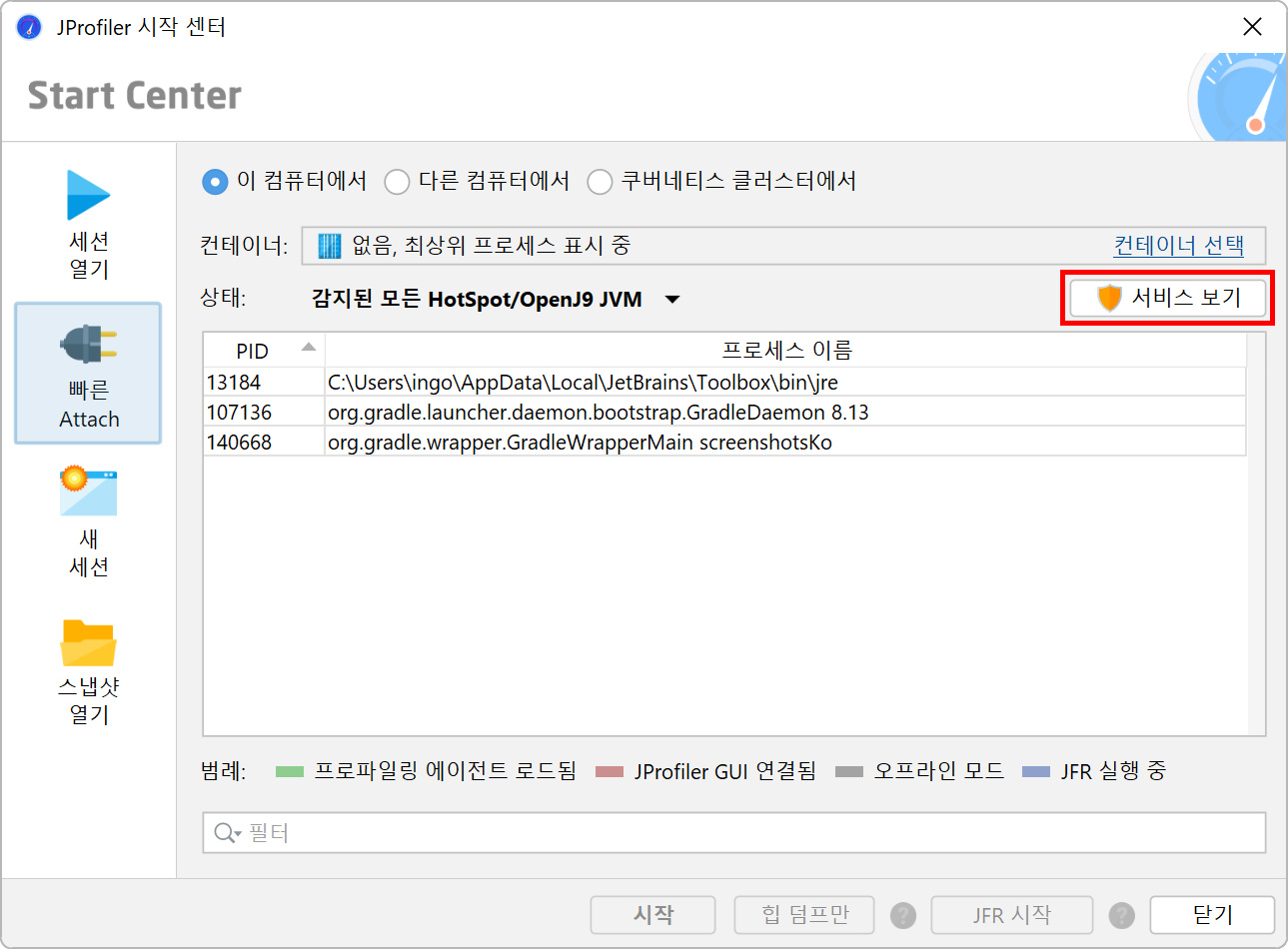1288x949 pixels.
Task: Click the JProfiler title bar app icon
Action: [30, 27]
